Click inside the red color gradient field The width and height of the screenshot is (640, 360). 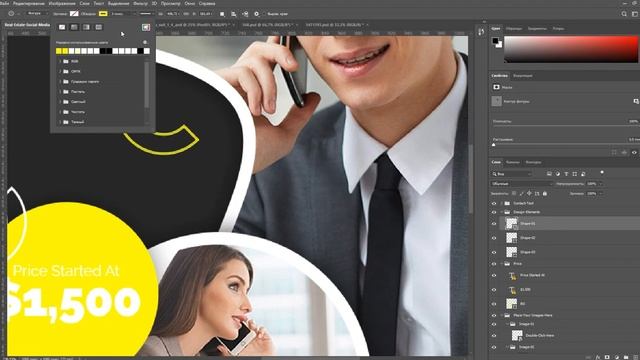click(x=571, y=49)
